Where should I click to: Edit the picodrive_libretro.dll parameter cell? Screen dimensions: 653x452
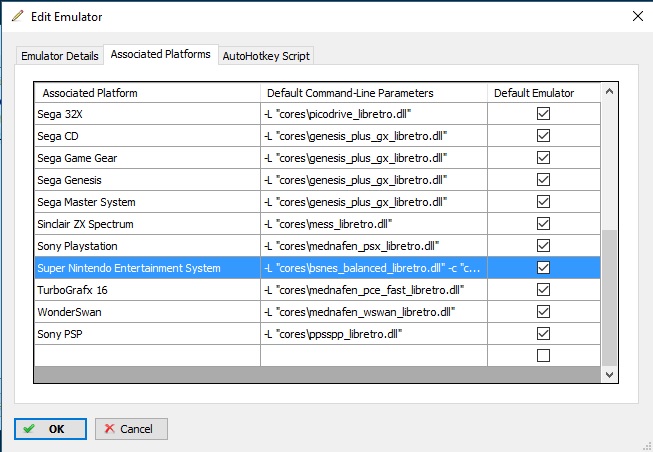(374, 114)
